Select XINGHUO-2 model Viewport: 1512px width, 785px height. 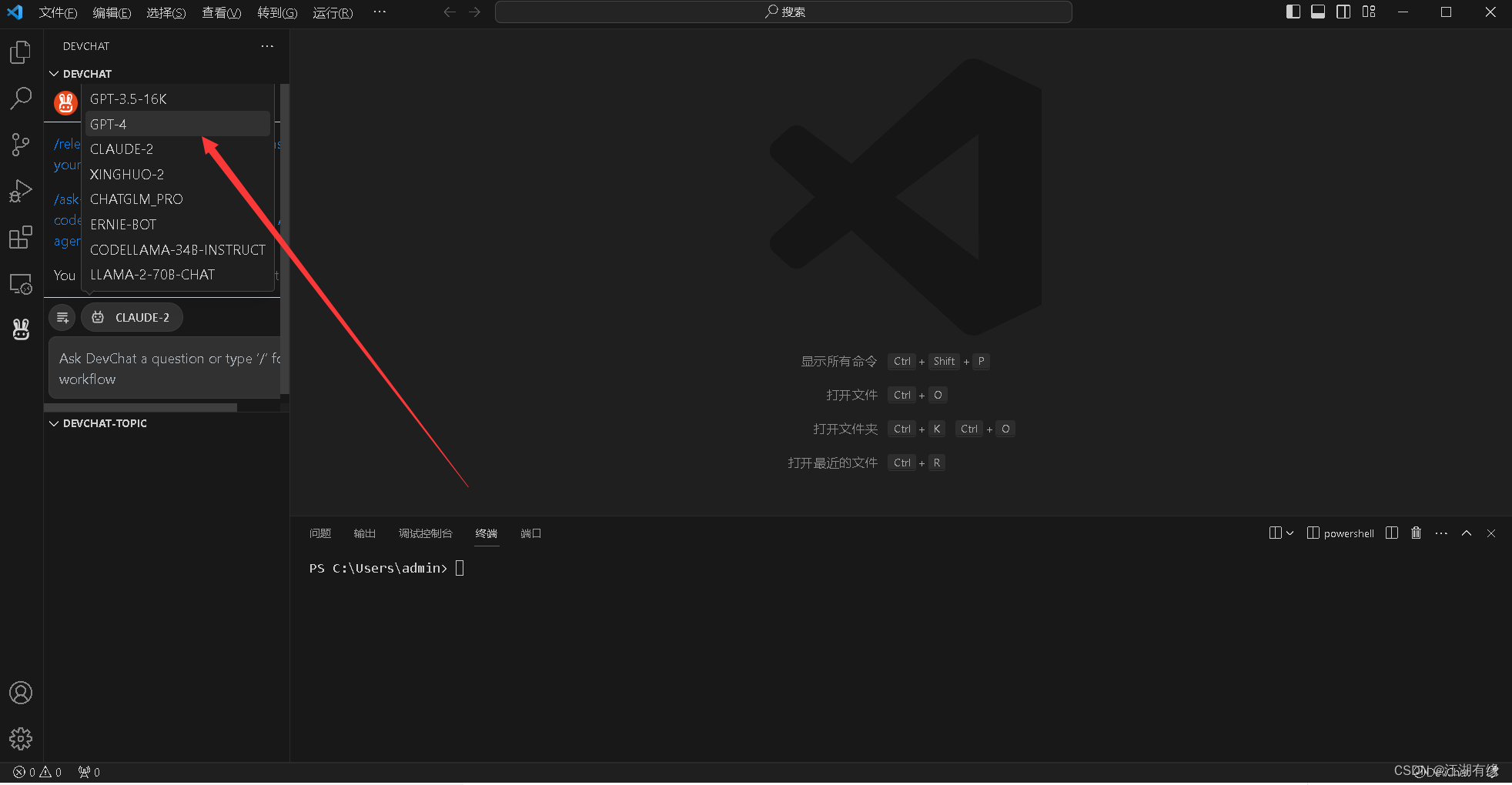pyautogui.click(x=178, y=175)
